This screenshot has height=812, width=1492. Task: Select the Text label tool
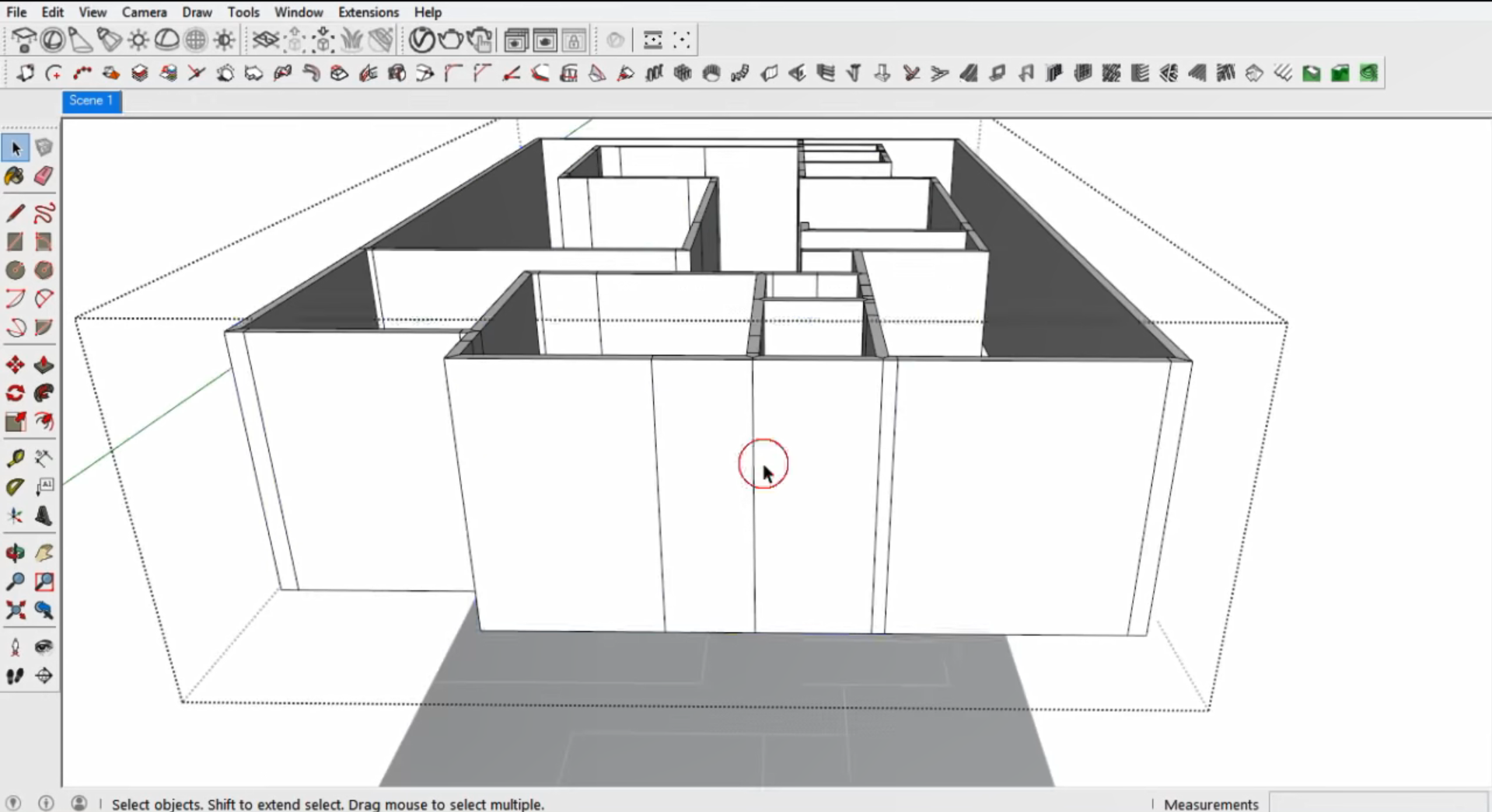(44, 487)
